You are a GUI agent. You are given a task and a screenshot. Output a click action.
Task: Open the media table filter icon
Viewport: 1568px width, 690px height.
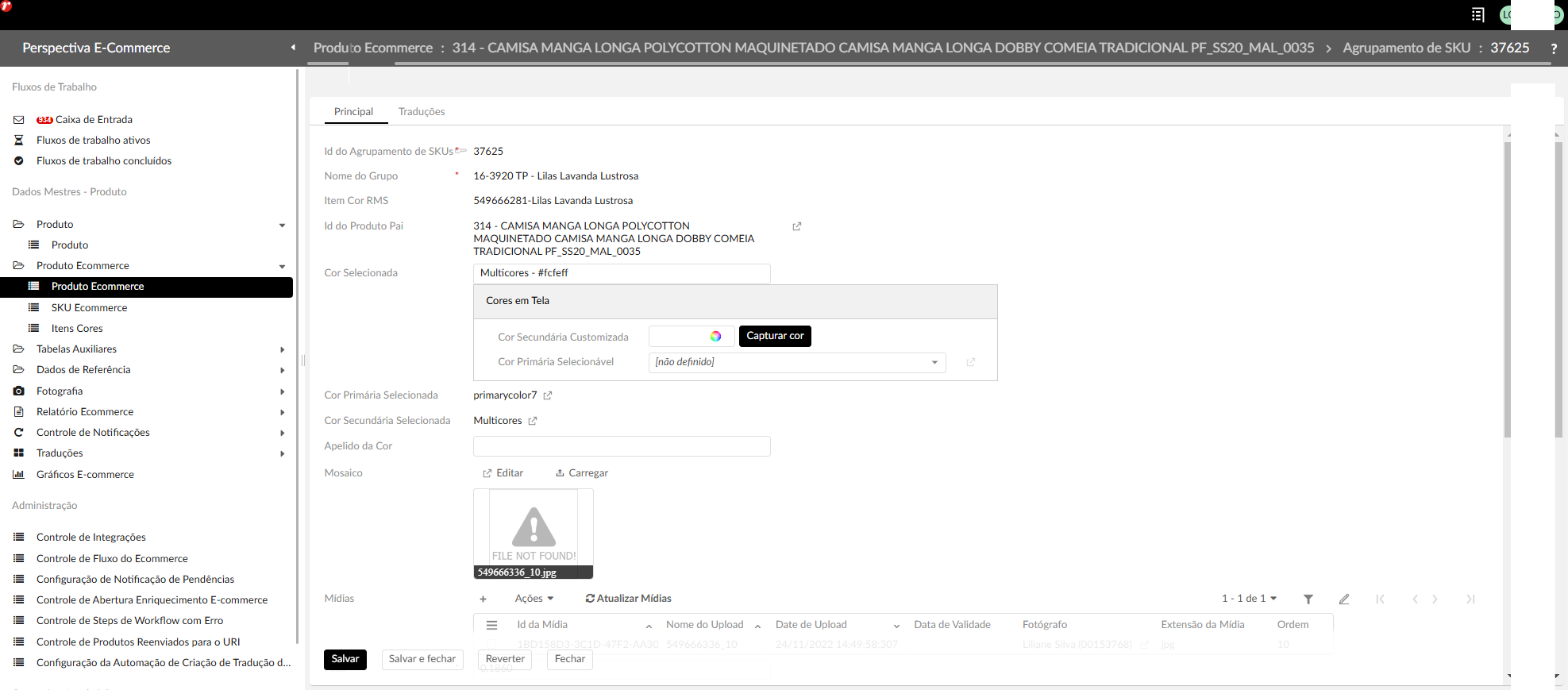pyautogui.click(x=1308, y=599)
